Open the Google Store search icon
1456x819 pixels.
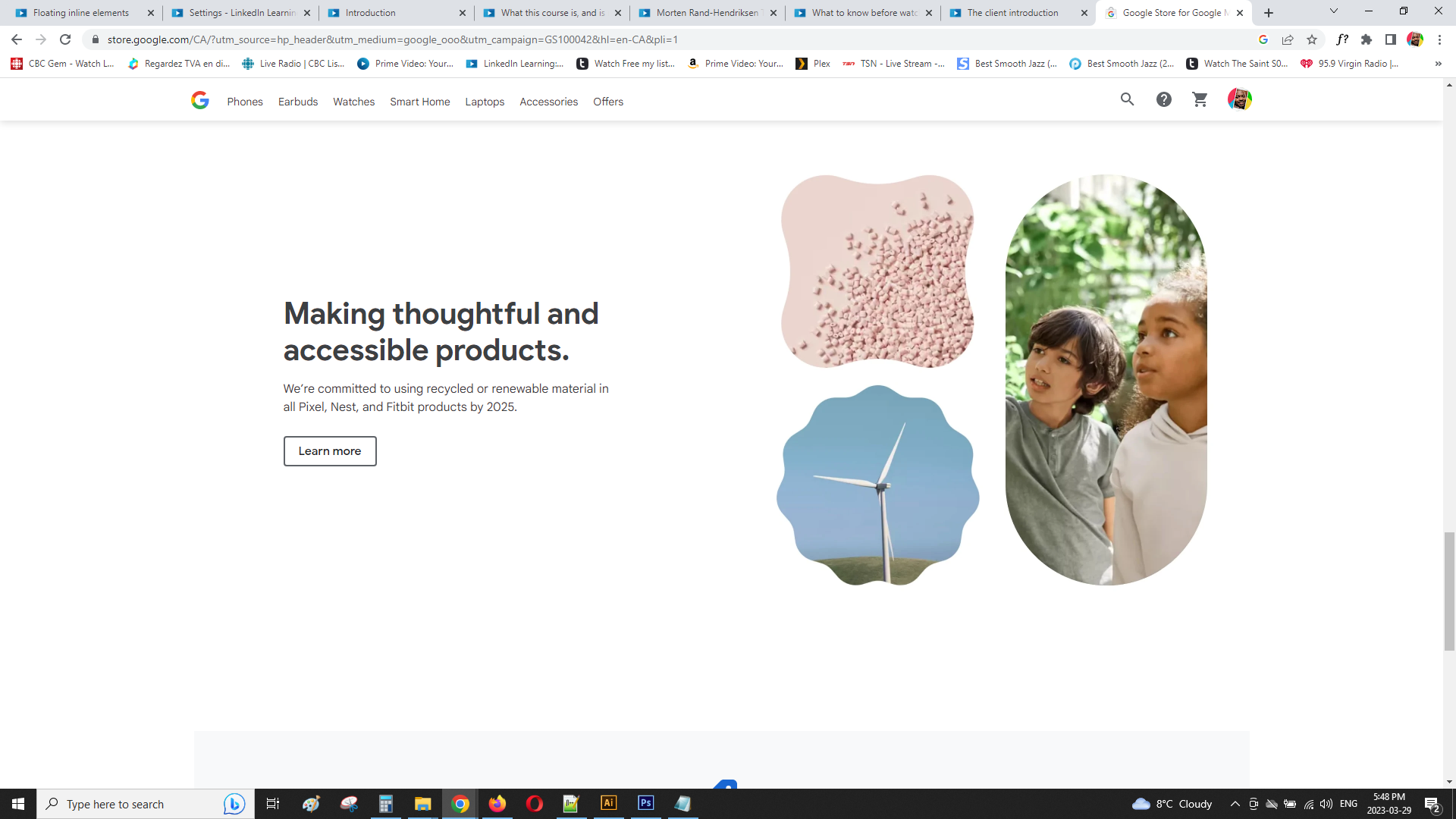point(1127,99)
